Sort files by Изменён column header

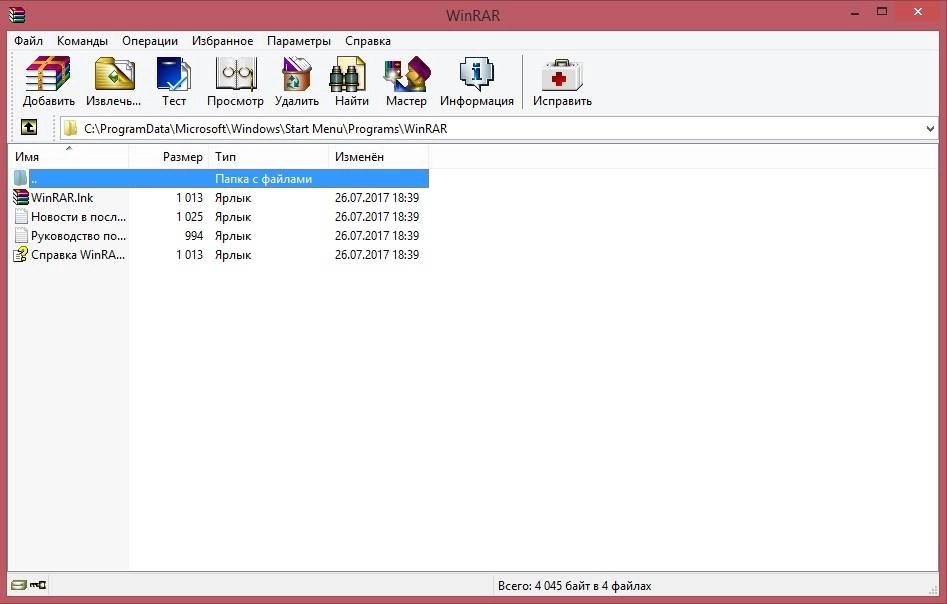[x=379, y=156]
